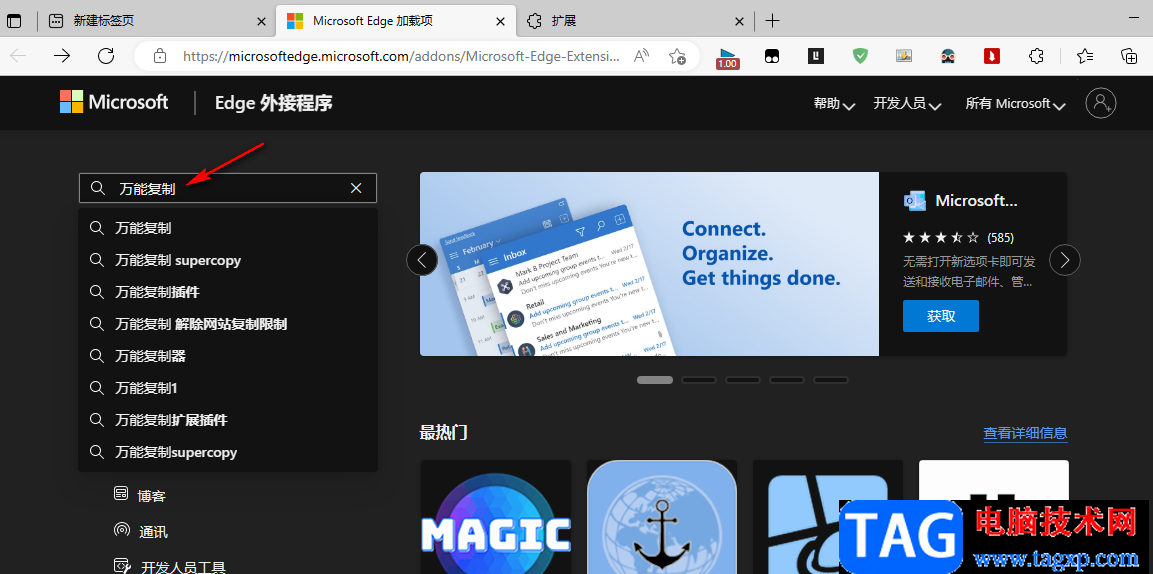Choose suggestion 万能复制supercopy without space
The image size is (1153, 574).
228,452
